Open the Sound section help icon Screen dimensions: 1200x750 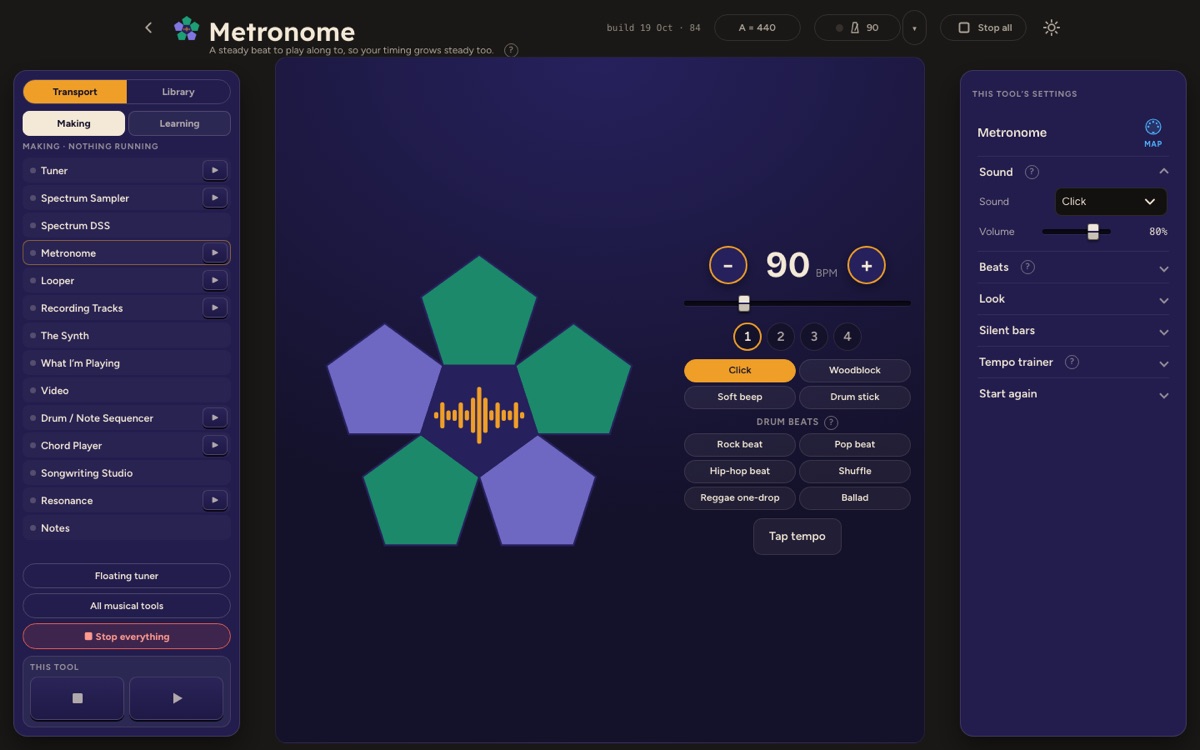[x=1032, y=172]
